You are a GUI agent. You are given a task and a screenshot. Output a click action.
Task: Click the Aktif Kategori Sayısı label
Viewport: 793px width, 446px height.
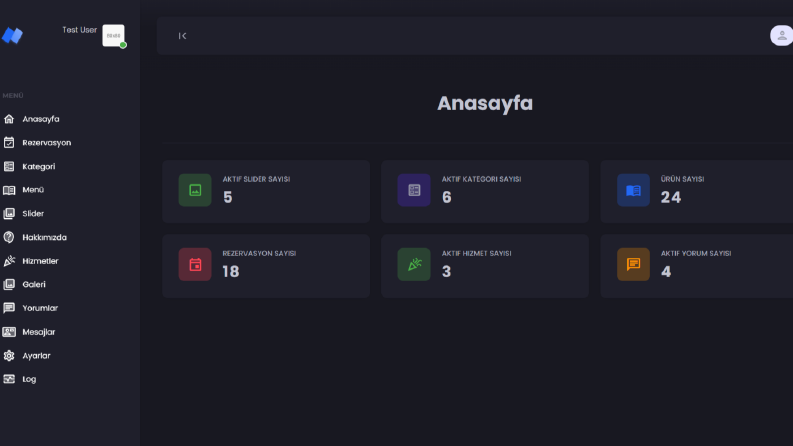pos(481,179)
